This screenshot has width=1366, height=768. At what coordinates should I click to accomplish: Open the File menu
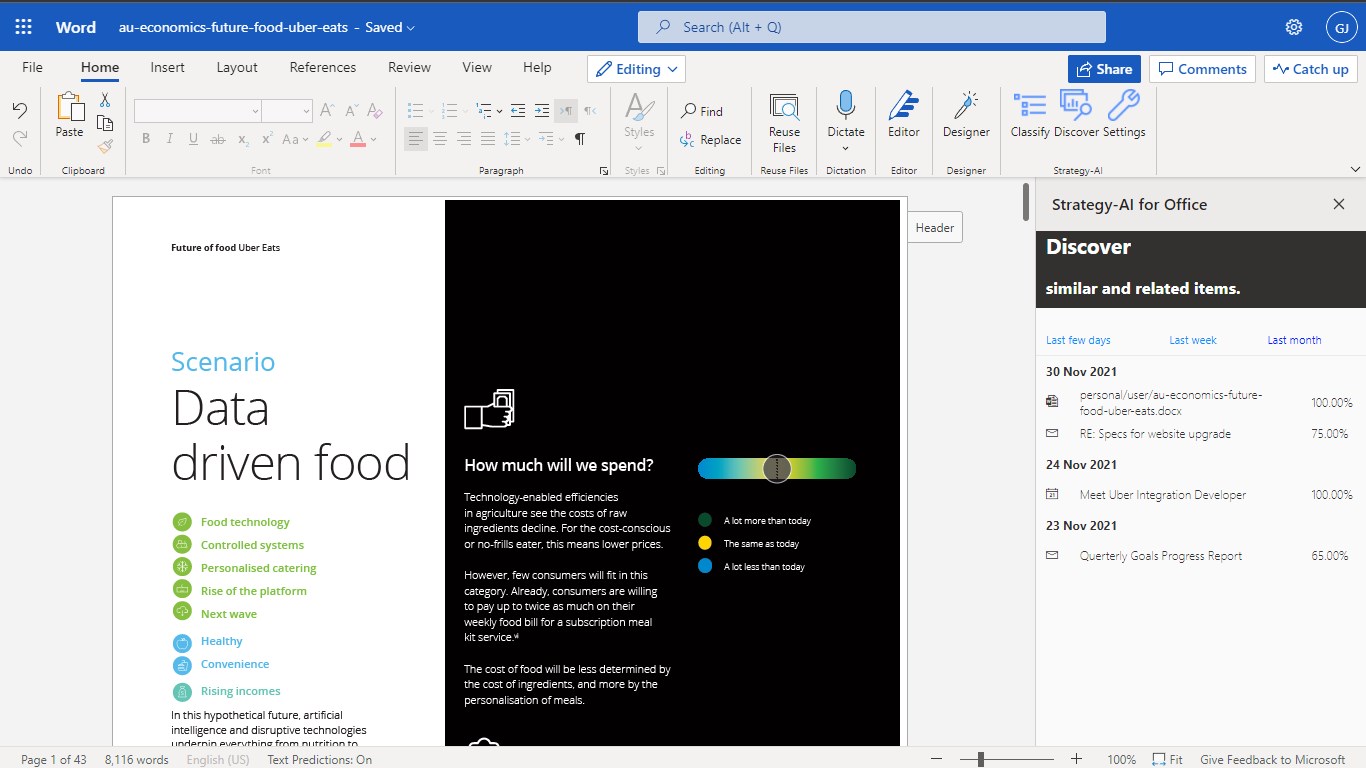(x=32, y=67)
